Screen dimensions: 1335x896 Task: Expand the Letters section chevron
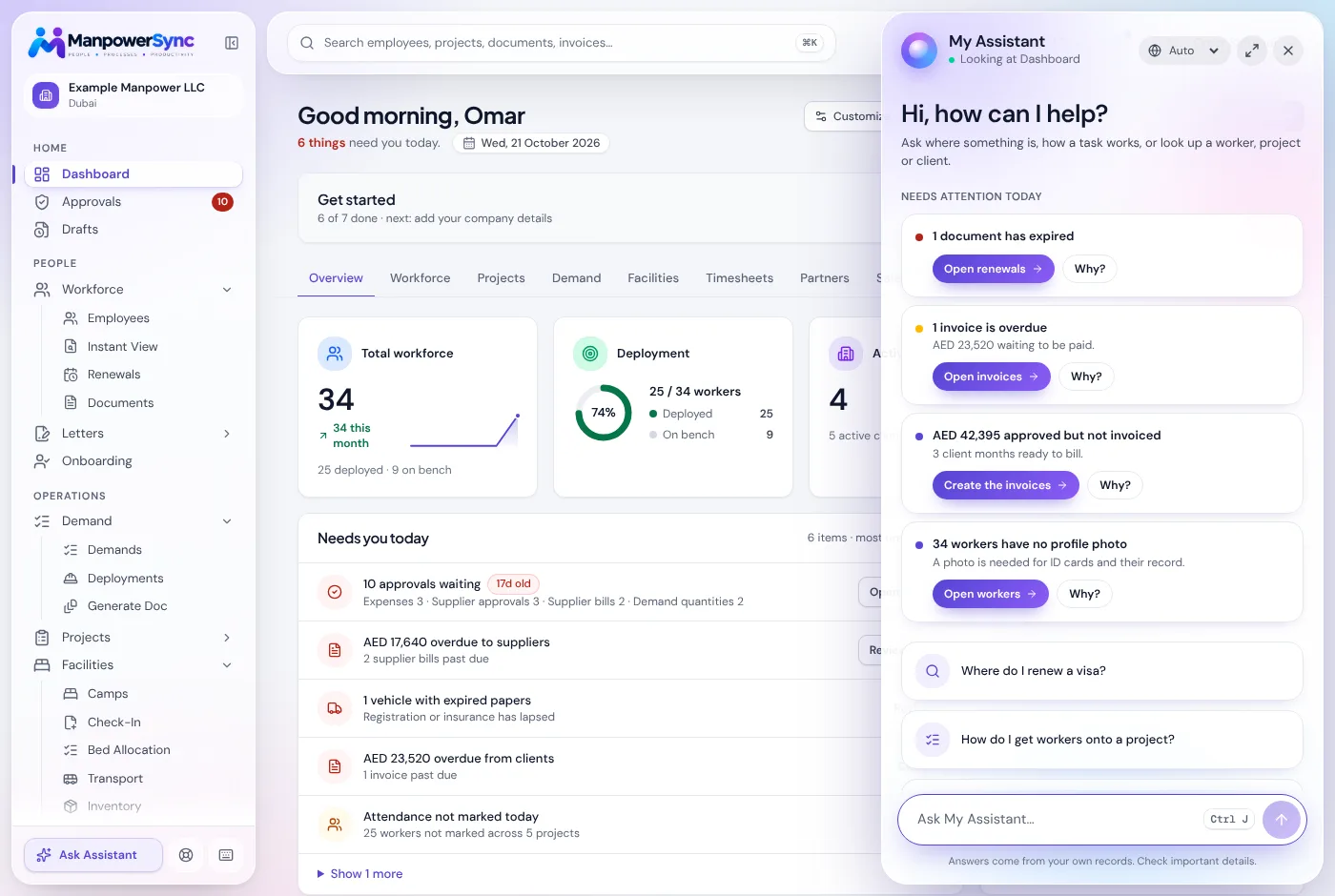click(227, 434)
